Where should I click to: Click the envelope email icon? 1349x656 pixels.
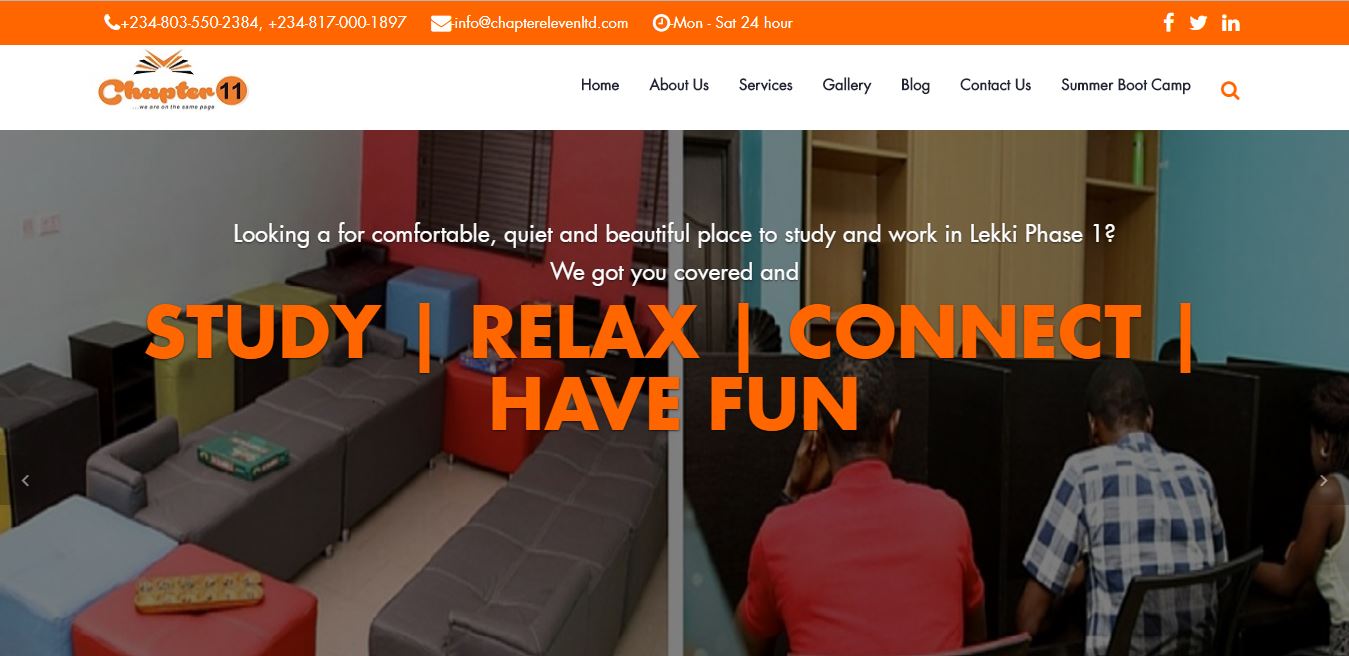[x=441, y=23]
